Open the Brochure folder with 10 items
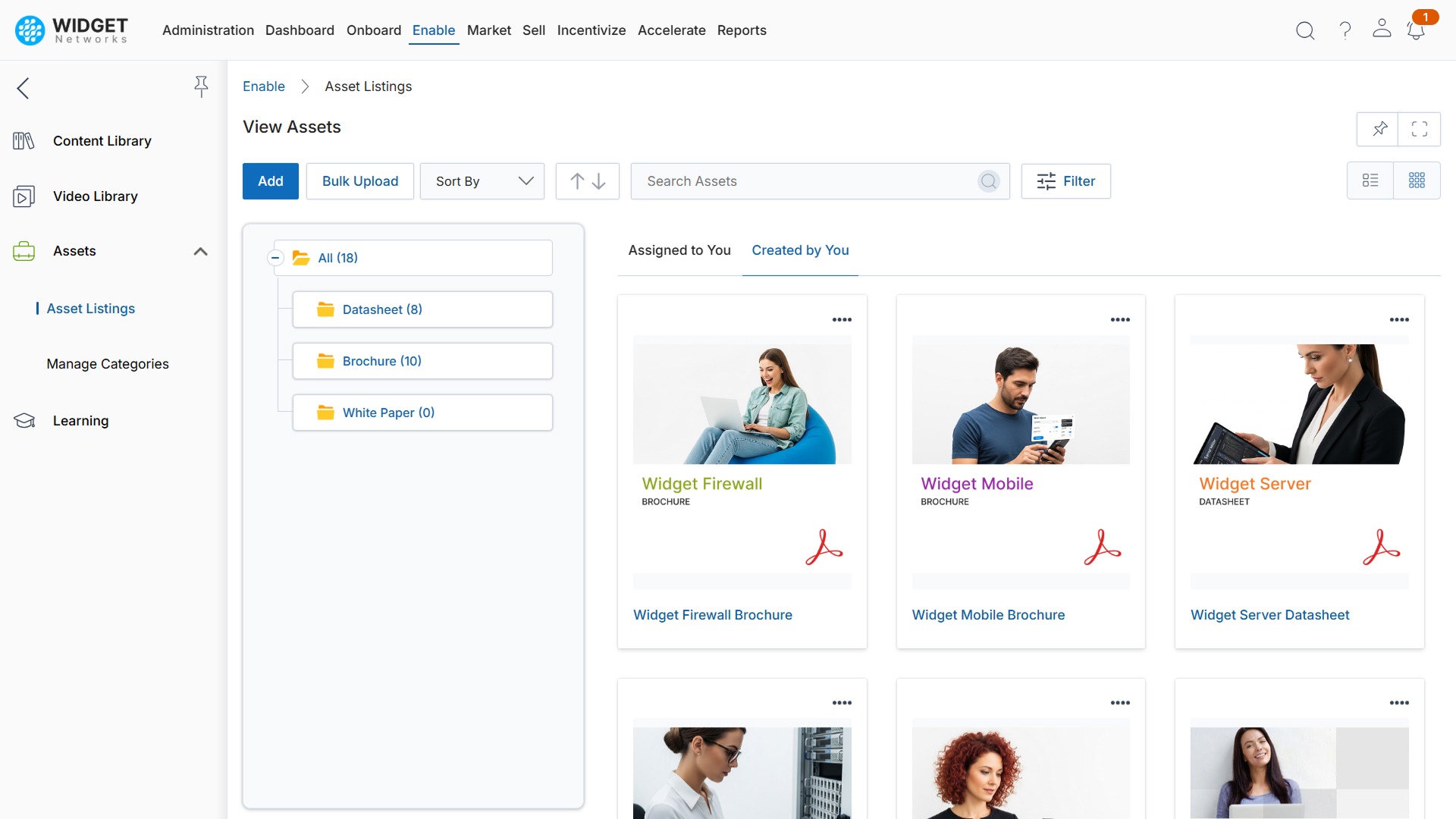The image size is (1456, 819). click(x=381, y=361)
